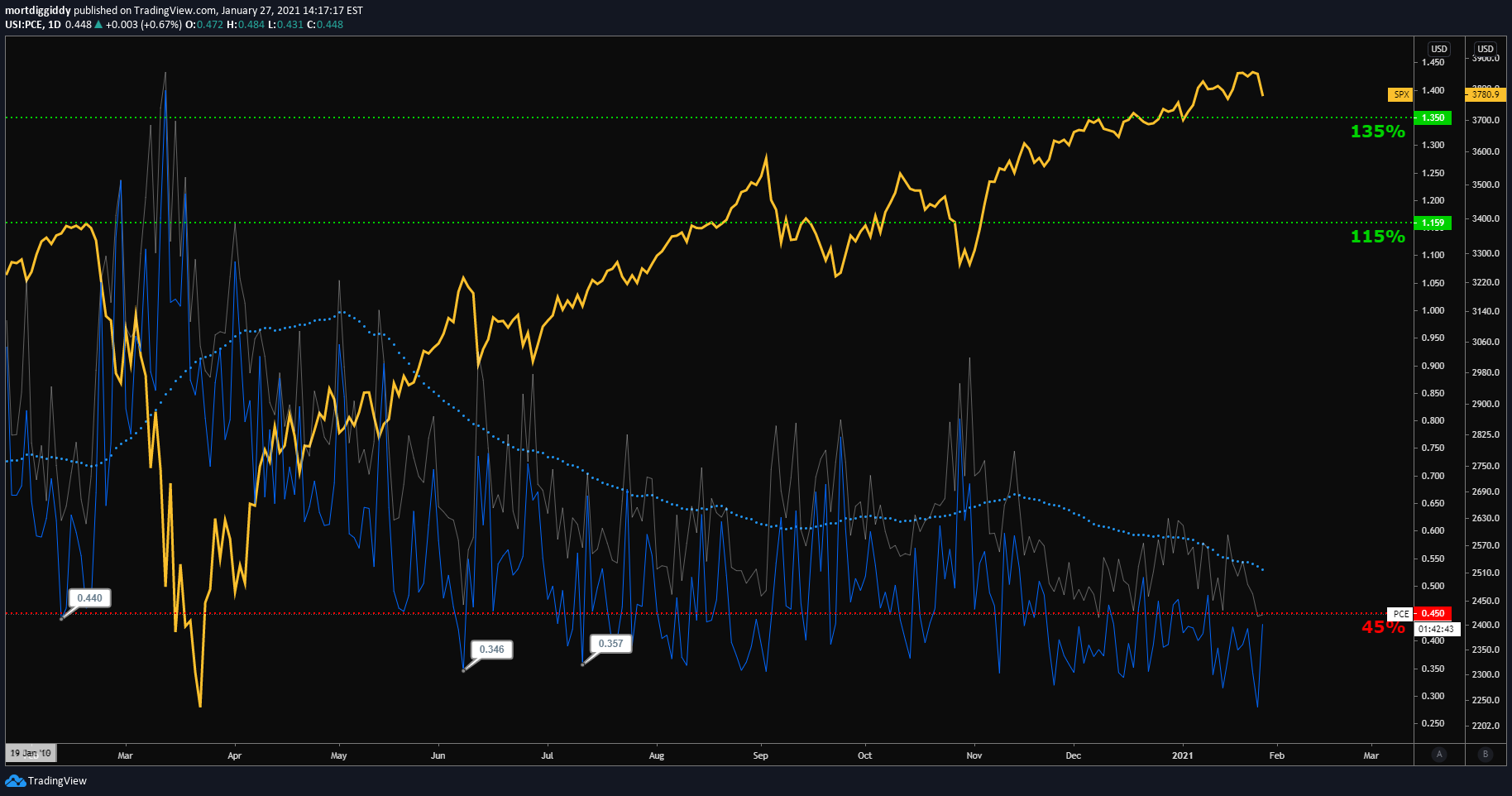Click the 0.250 price scale value
The image size is (1512, 796).
point(1433,723)
